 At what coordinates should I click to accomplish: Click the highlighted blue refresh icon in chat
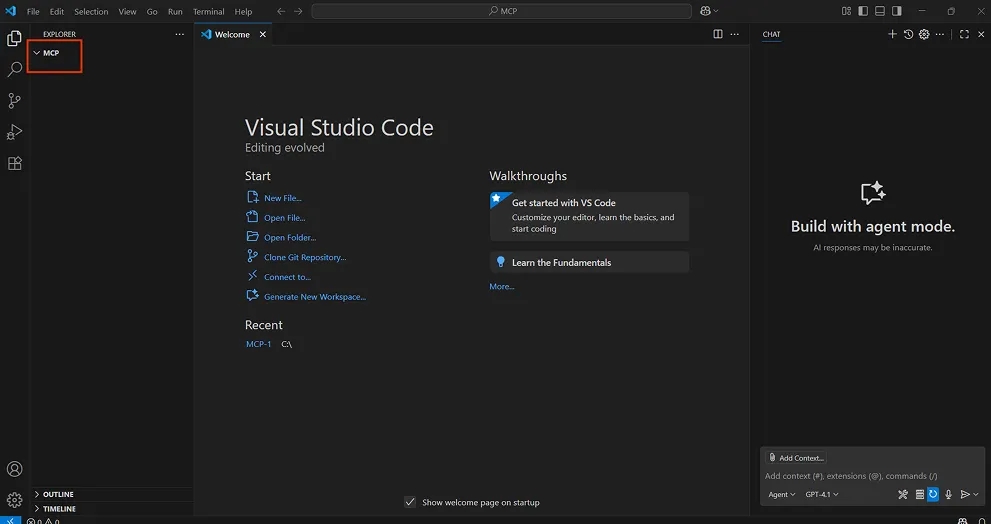coord(933,494)
